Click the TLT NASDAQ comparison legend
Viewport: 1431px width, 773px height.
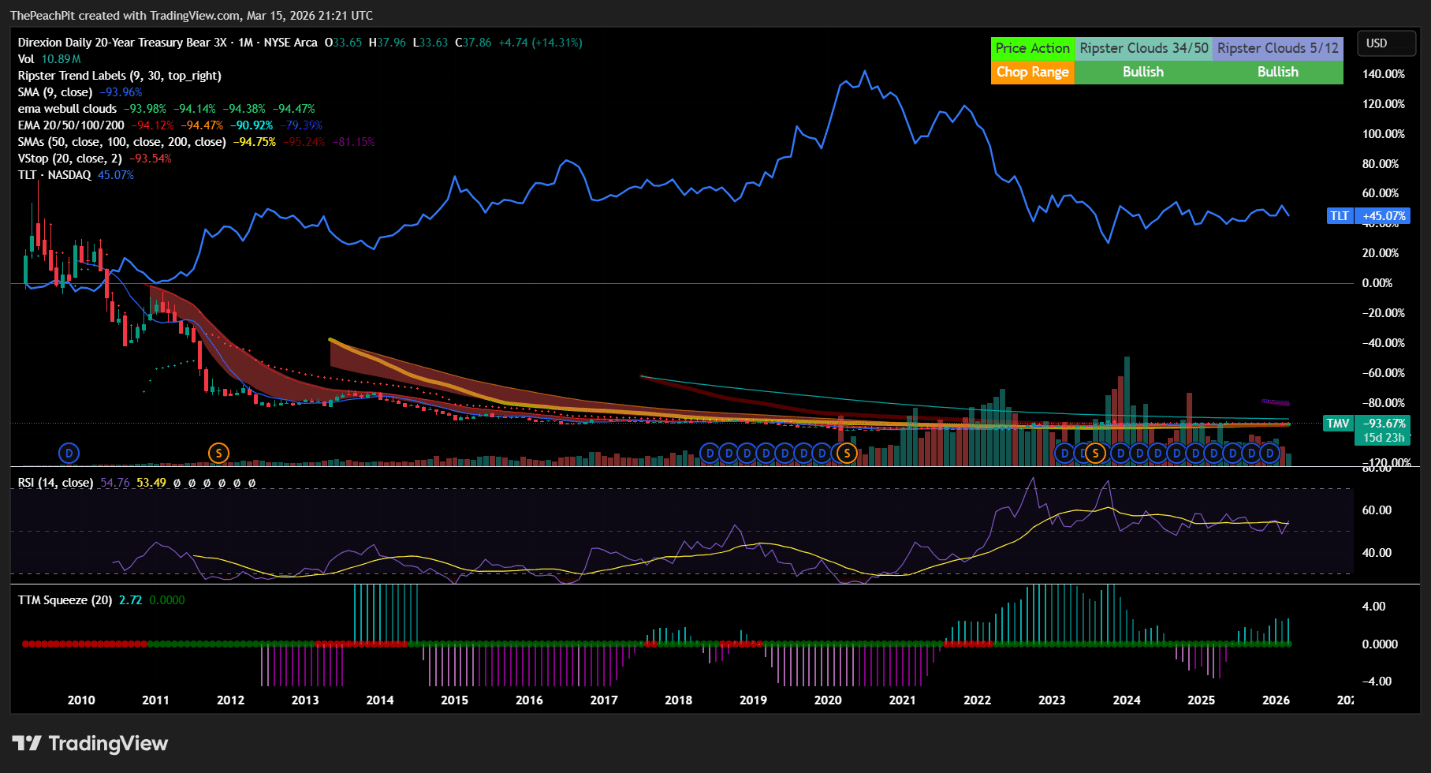[x=54, y=175]
